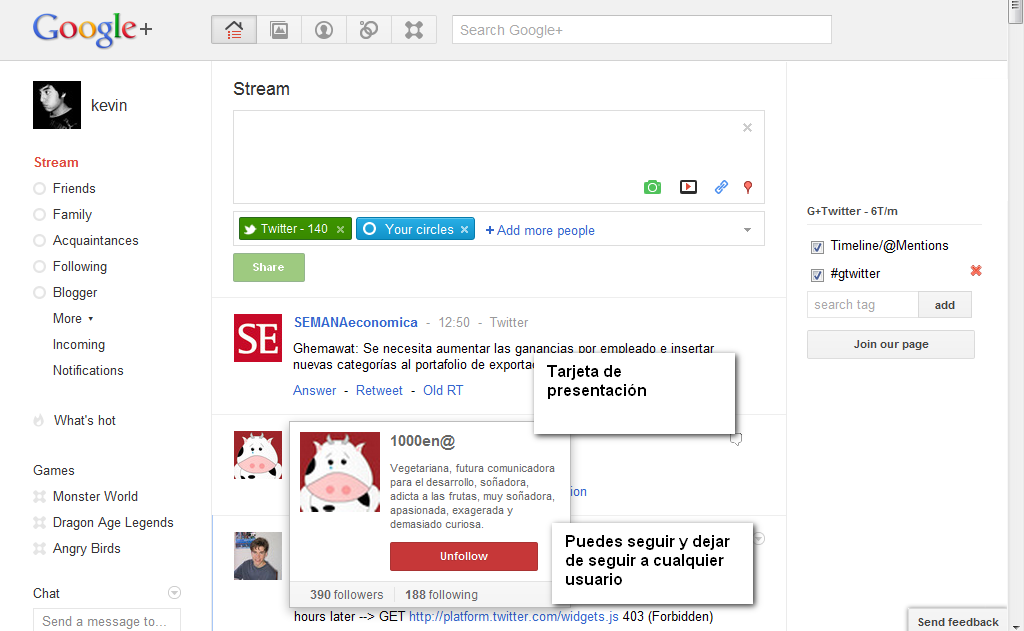Image resolution: width=1024 pixels, height=631 pixels.
Task: Open Notifications in the sidebar
Action: point(88,370)
